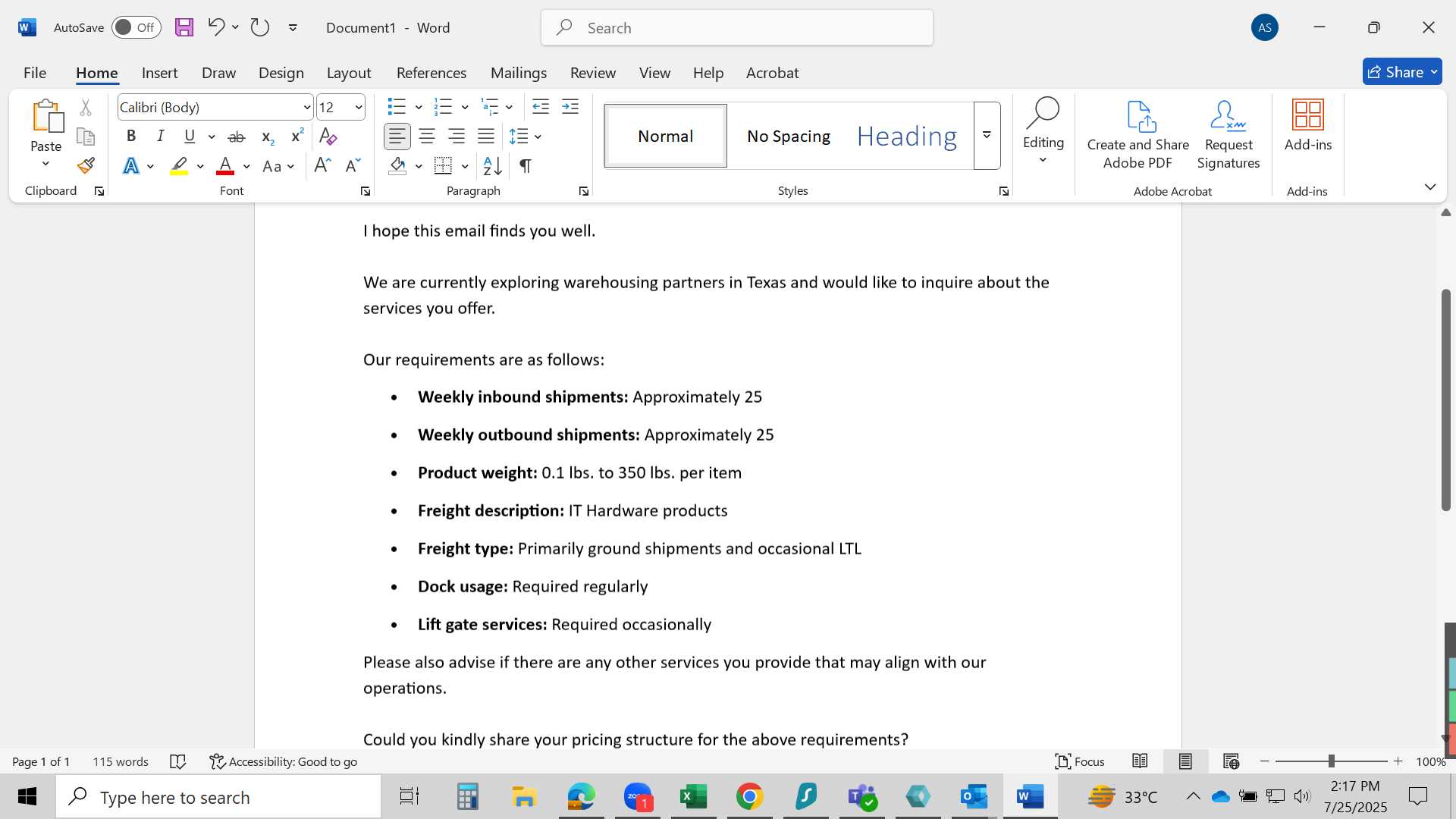
Task: Toggle Bold formatting
Action: [x=130, y=136]
